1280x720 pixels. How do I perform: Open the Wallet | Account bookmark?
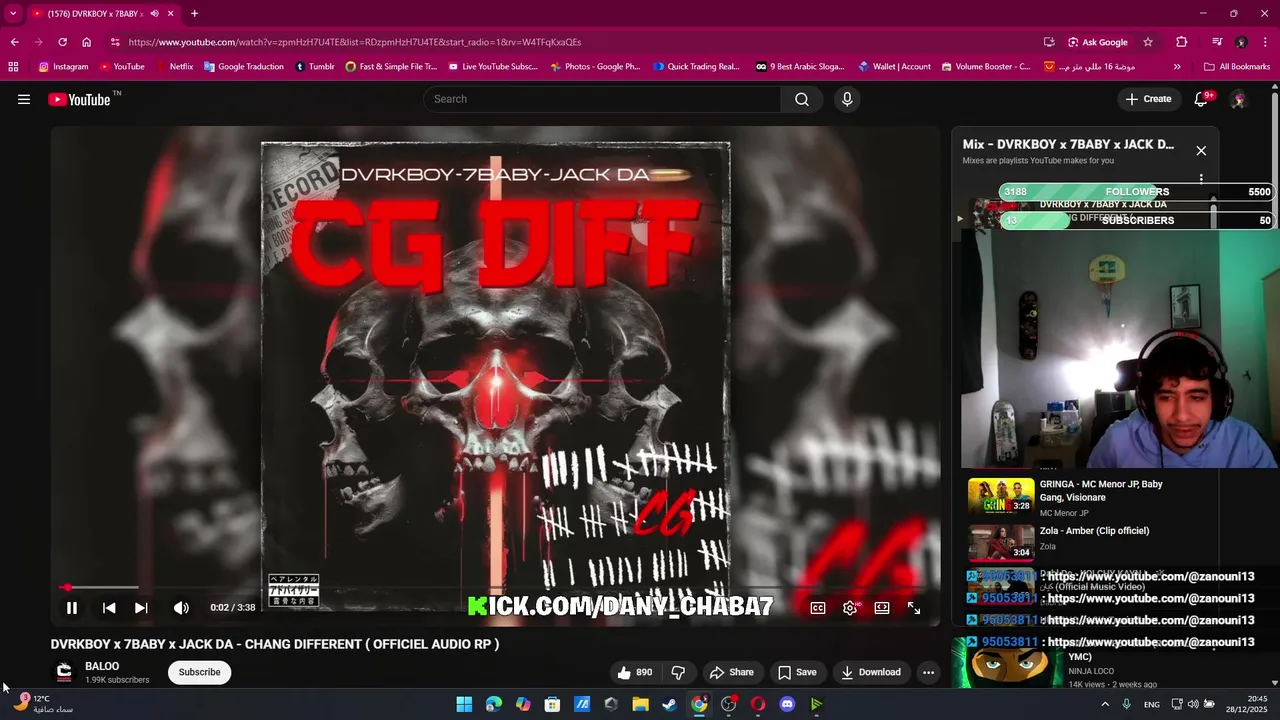(894, 67)
